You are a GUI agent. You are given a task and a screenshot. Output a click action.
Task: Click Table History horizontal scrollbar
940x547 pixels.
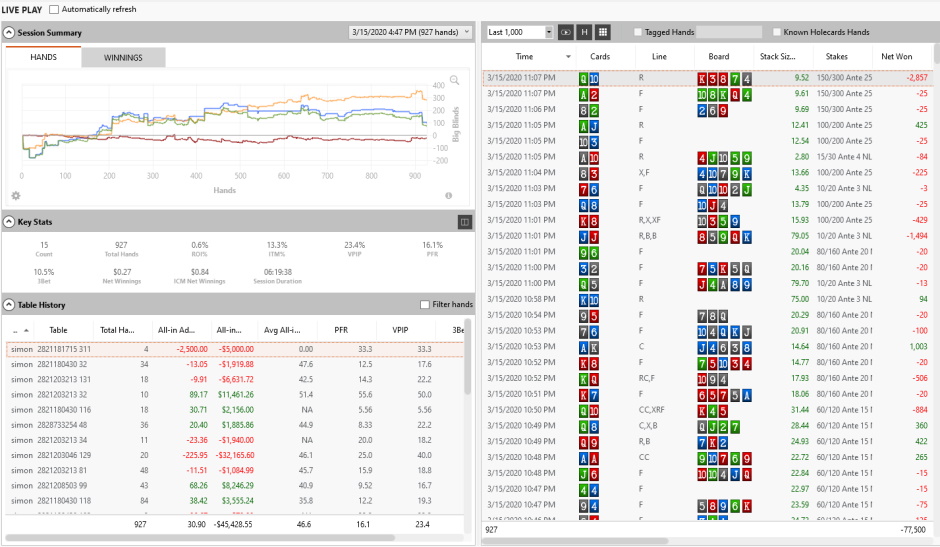200,537
